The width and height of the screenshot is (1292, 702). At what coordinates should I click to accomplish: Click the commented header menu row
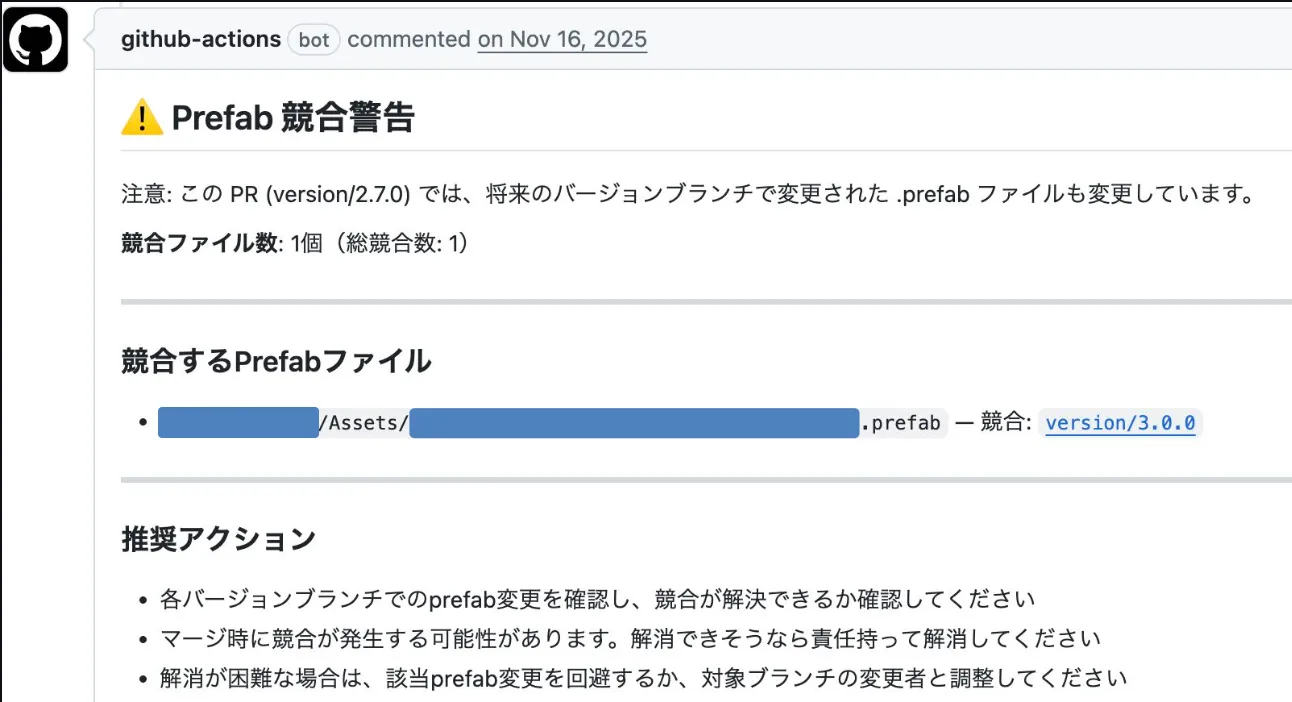point(410,39)
